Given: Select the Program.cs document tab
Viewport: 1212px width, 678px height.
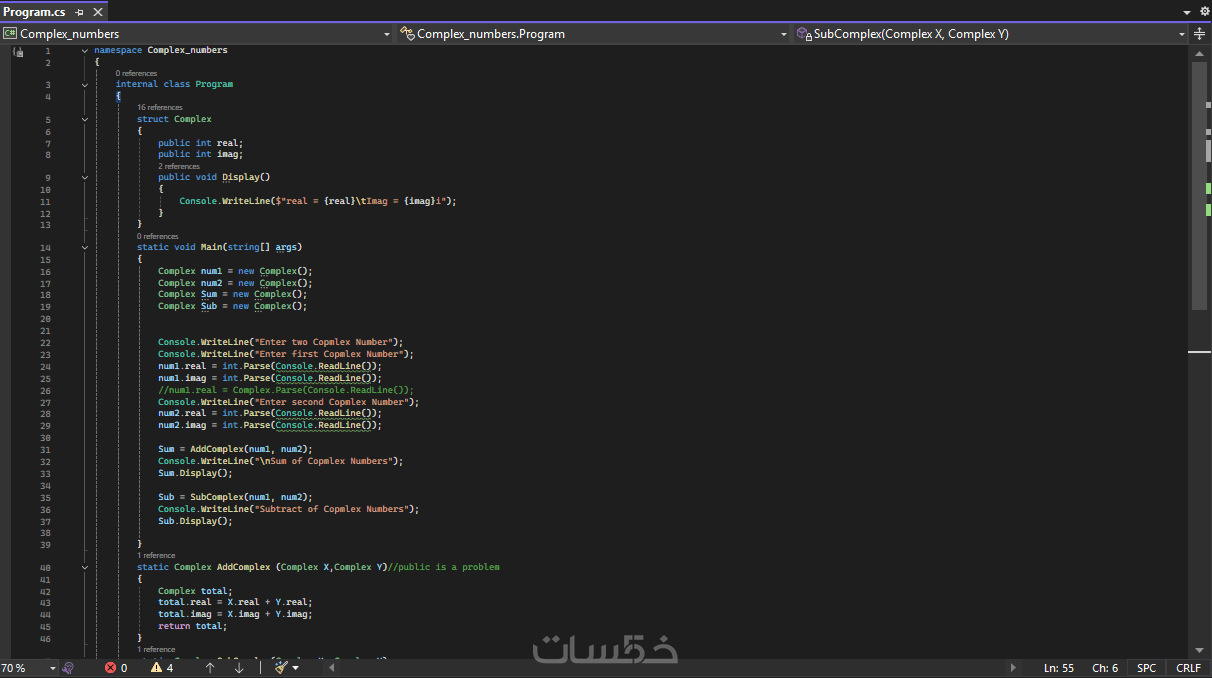Looking at the screenshot, I should 35,11.
